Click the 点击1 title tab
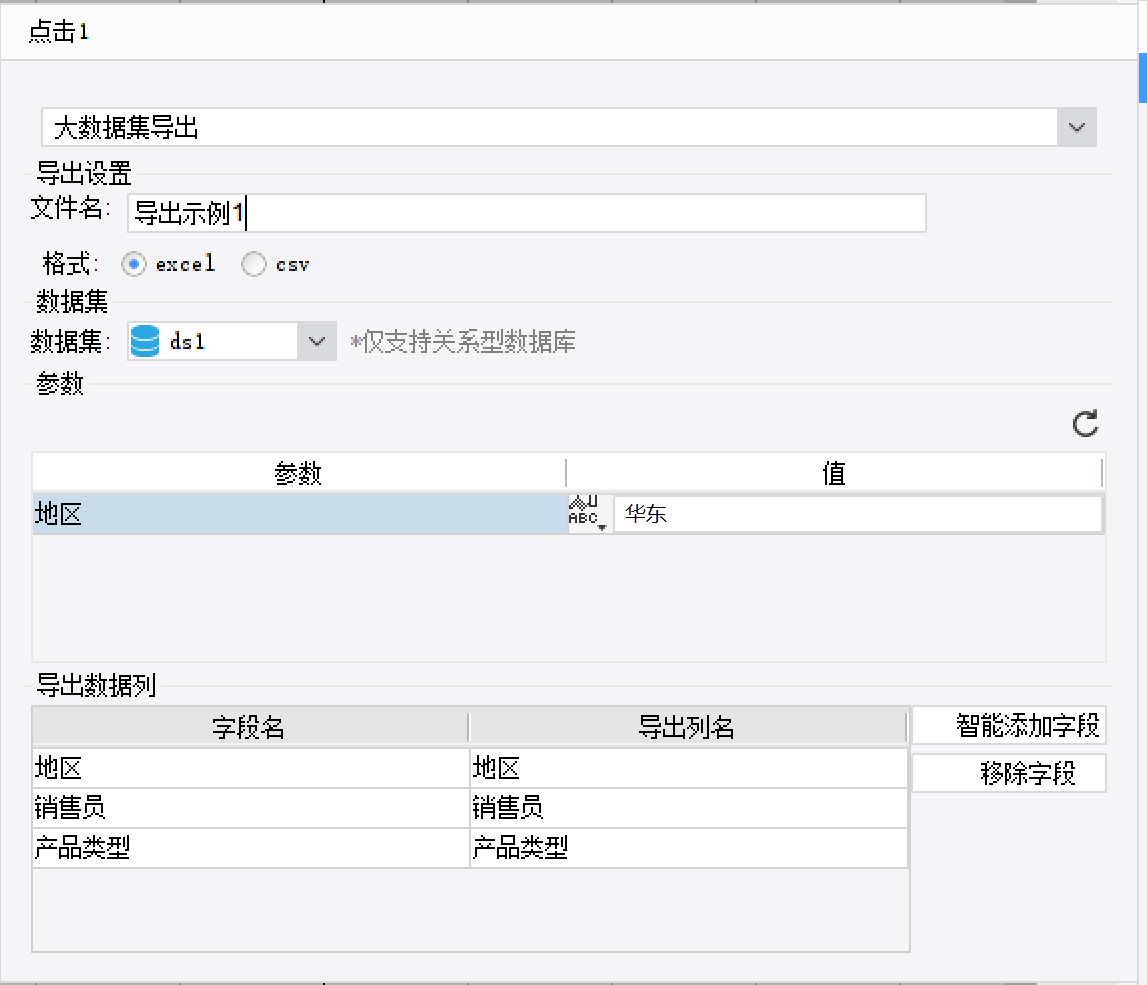This screenshot has height=985, width=1147. pos(59,33)
